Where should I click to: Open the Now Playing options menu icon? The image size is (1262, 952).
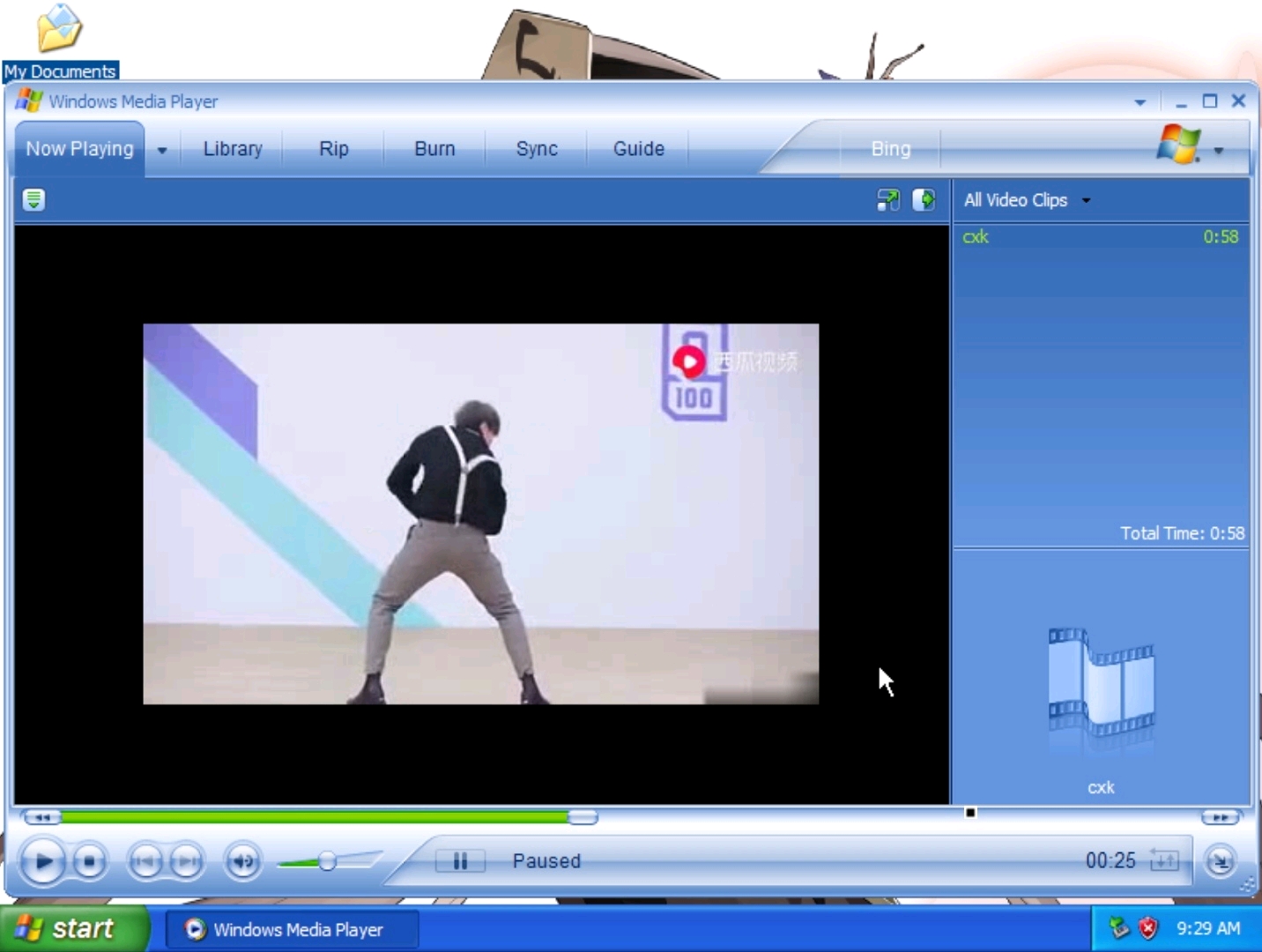pyautogui.click(x=33, y=200)
